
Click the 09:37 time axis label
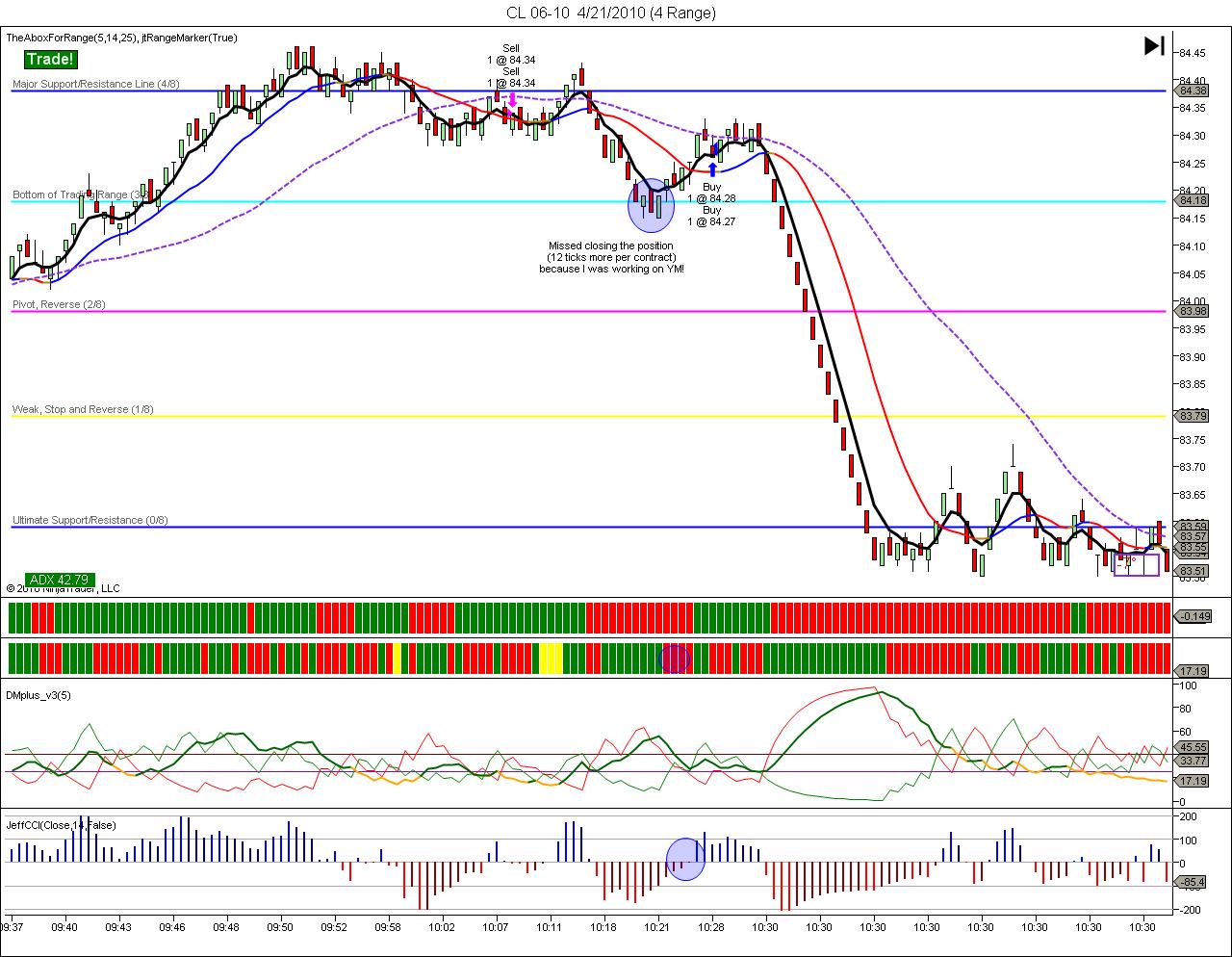coord(12,927)
